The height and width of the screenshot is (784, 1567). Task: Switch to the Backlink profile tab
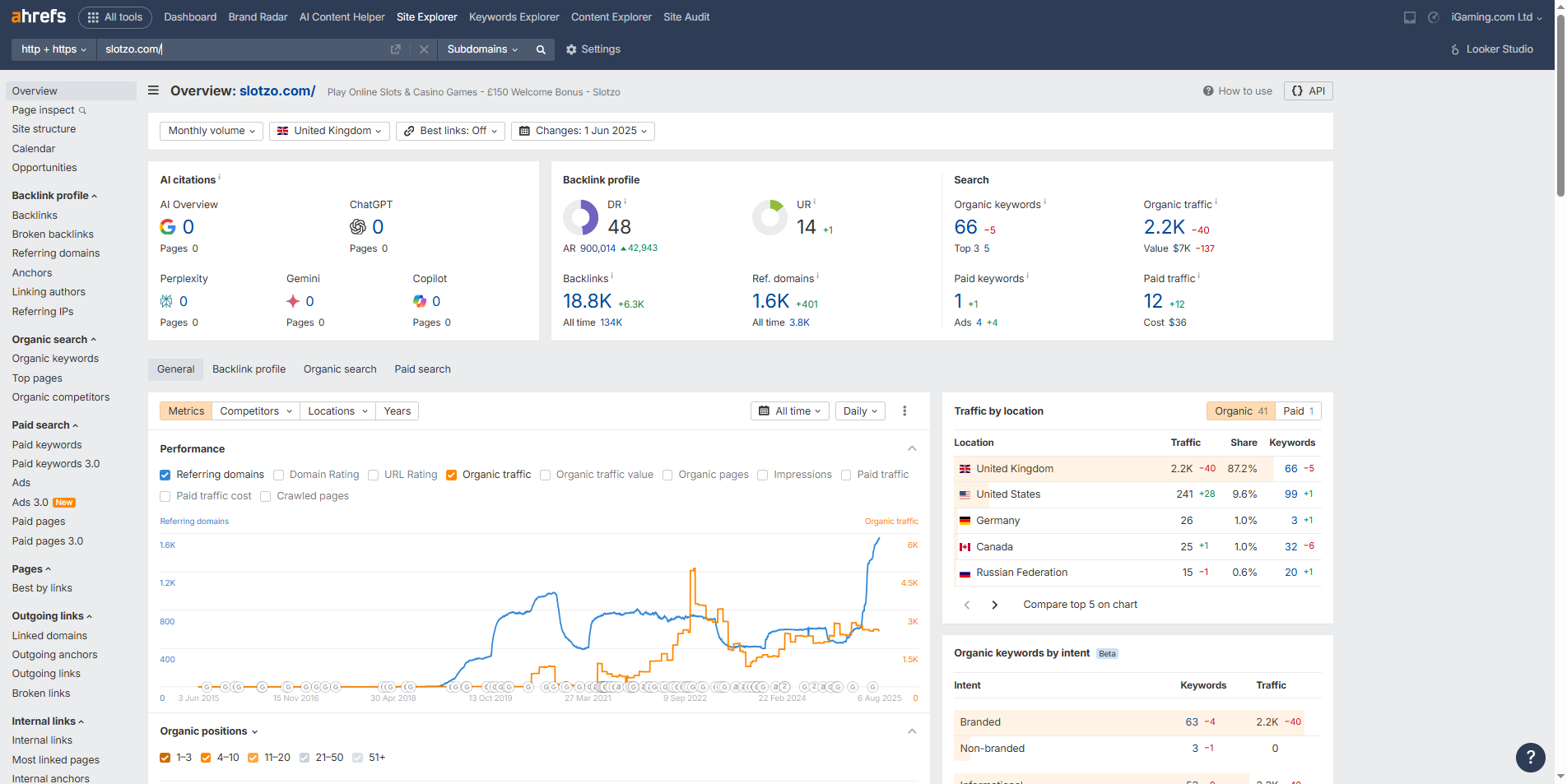249,369
